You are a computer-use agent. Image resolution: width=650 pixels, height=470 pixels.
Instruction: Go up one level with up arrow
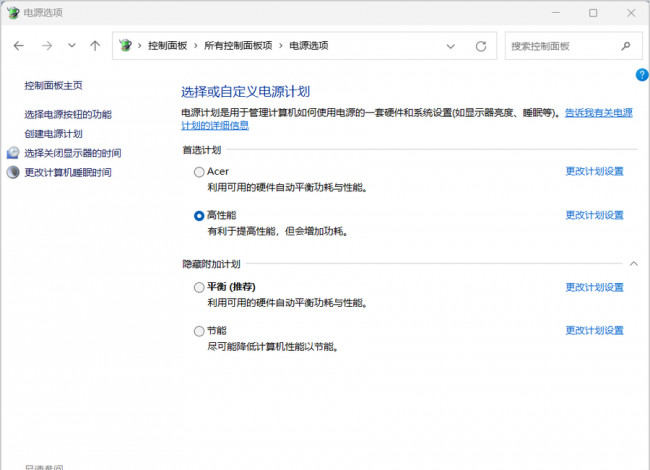click(x=95, y=46)
